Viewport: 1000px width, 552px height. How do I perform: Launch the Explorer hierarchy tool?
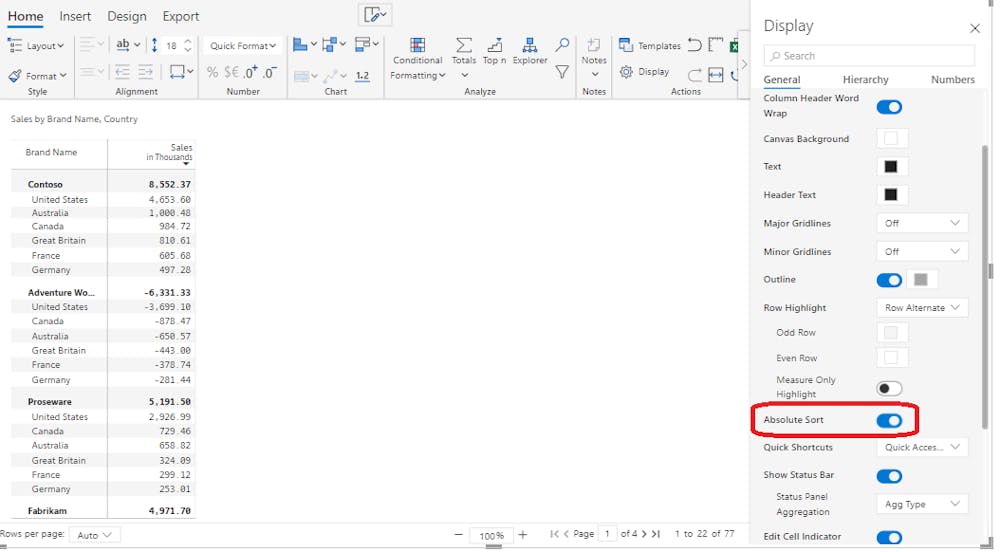coord(529,52)
